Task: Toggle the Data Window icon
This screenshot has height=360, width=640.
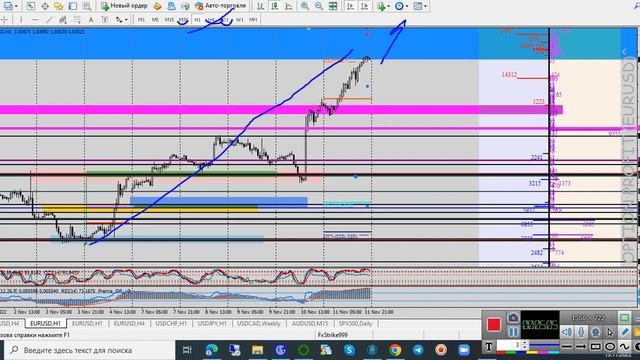Action: point(45,6)
